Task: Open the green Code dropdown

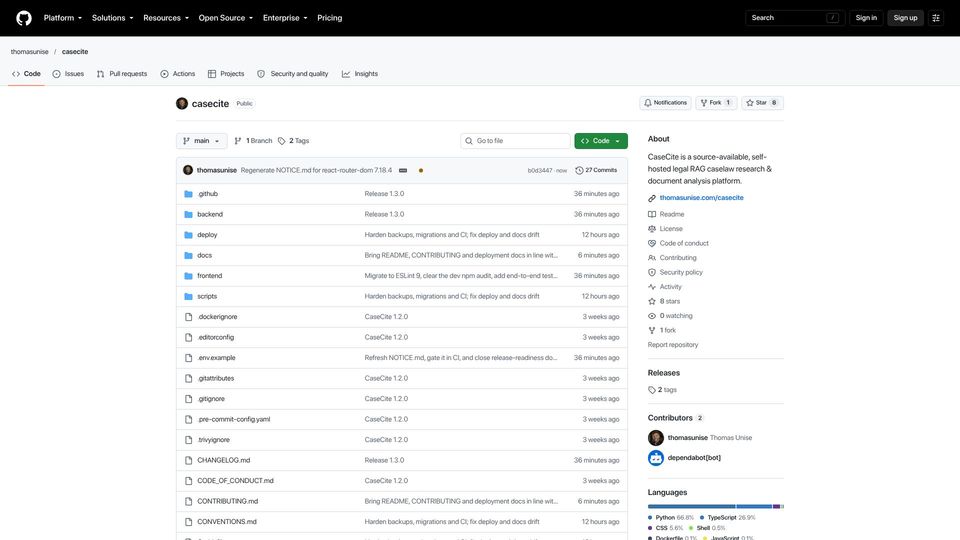Action: point(601,141)
